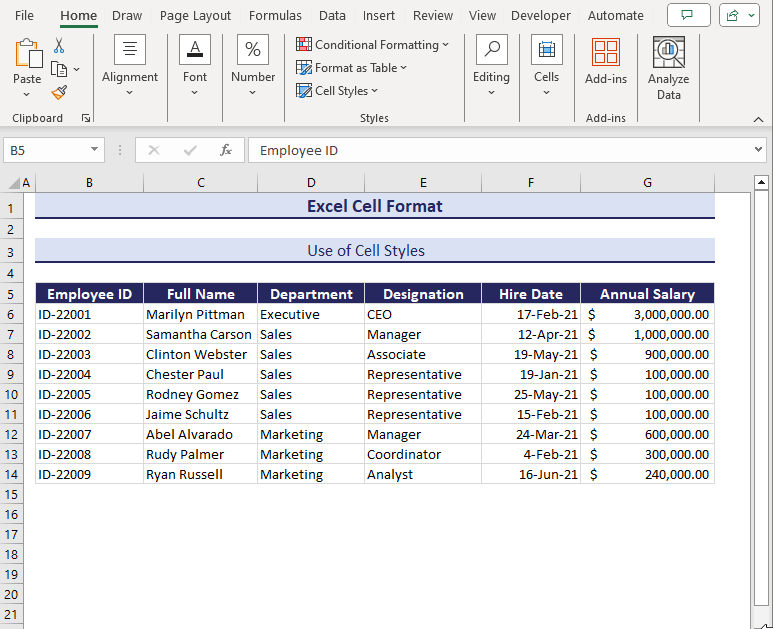The height and width of the screenshot is (629, 773).
Task: Select the Format Painter brush icon
Action: click(x=59, y=92)
